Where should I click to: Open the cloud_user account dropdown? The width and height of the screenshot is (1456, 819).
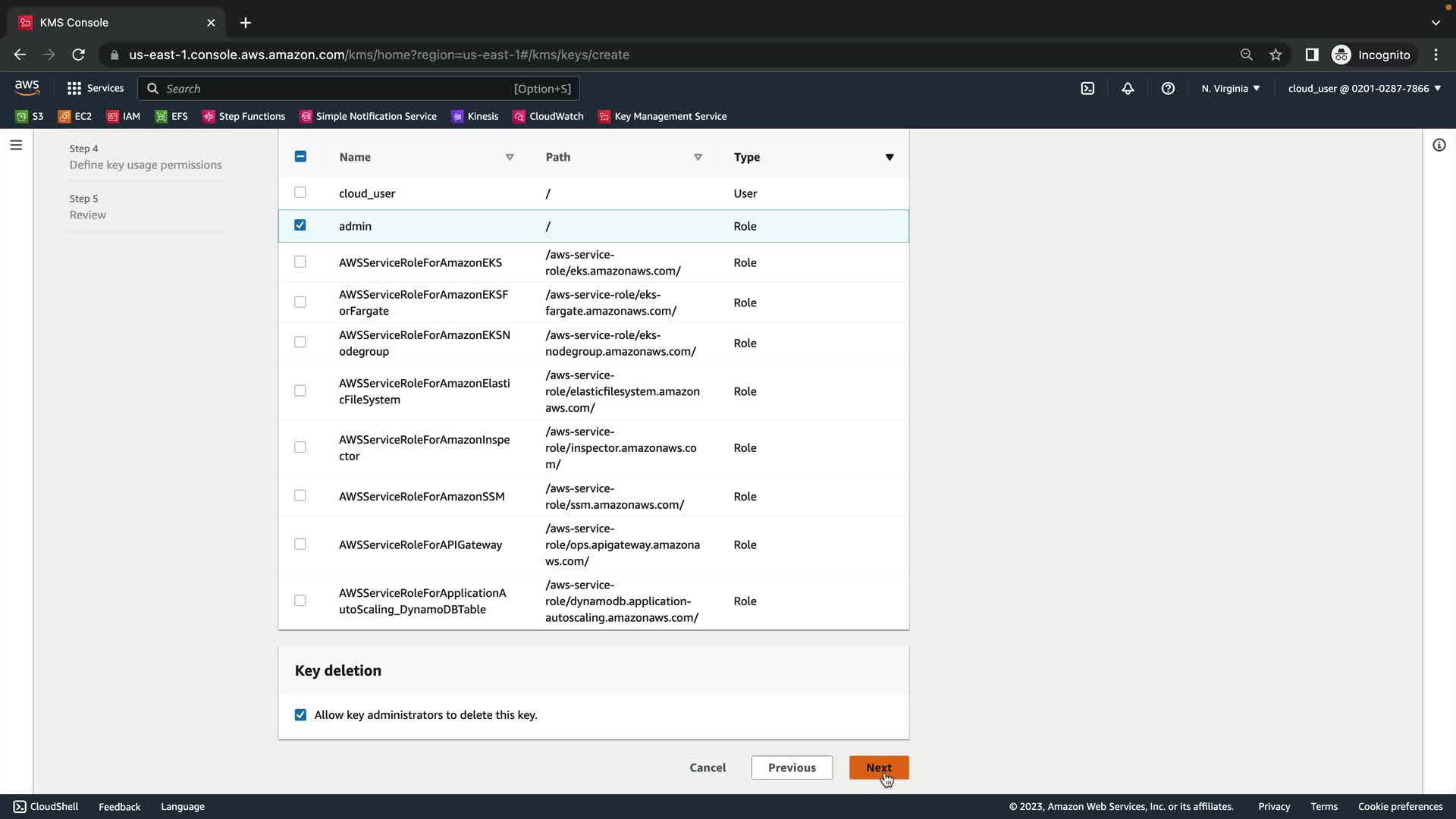pos(1363,89)
